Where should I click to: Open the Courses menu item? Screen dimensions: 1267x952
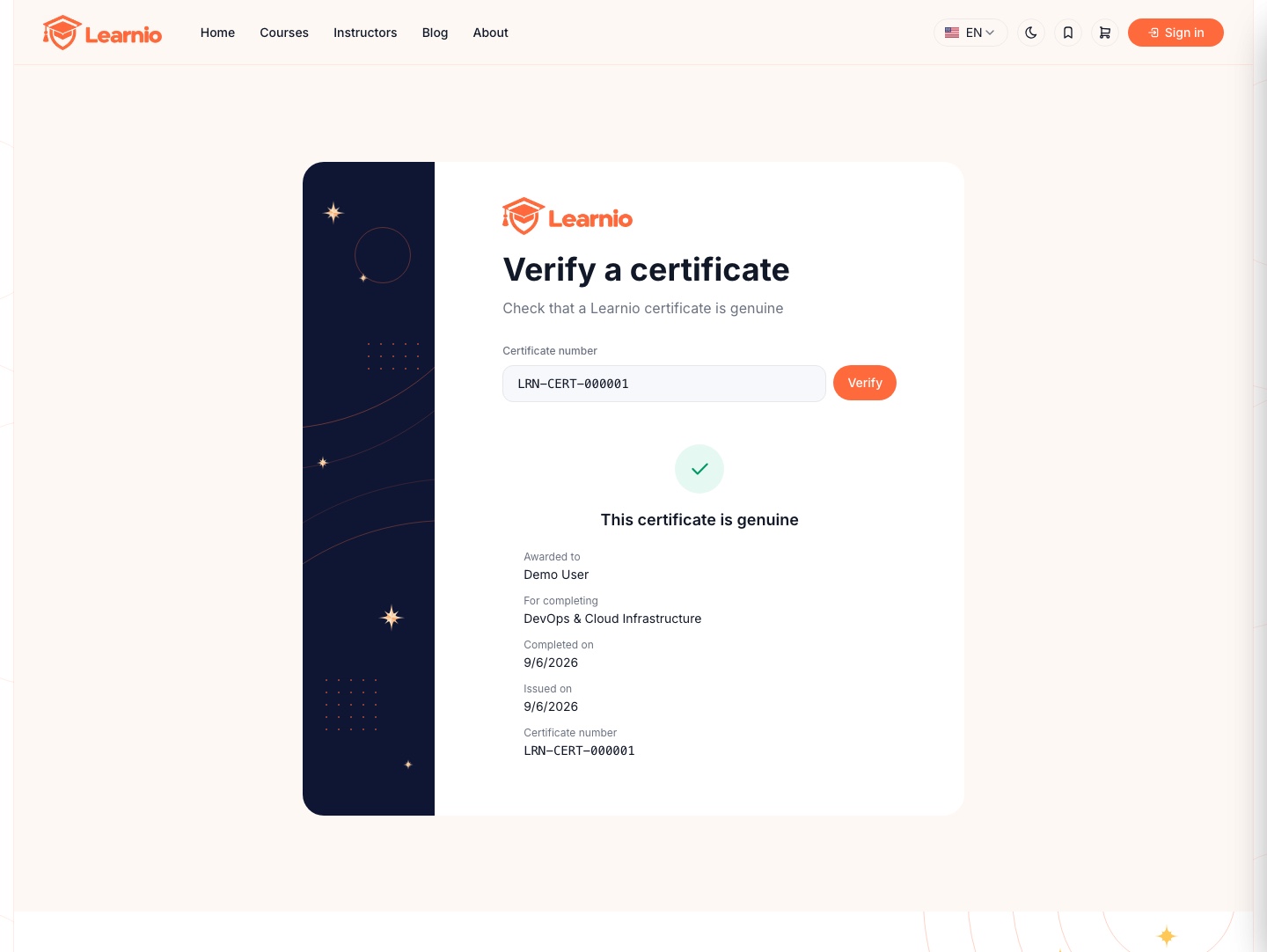tap(284, 33)
